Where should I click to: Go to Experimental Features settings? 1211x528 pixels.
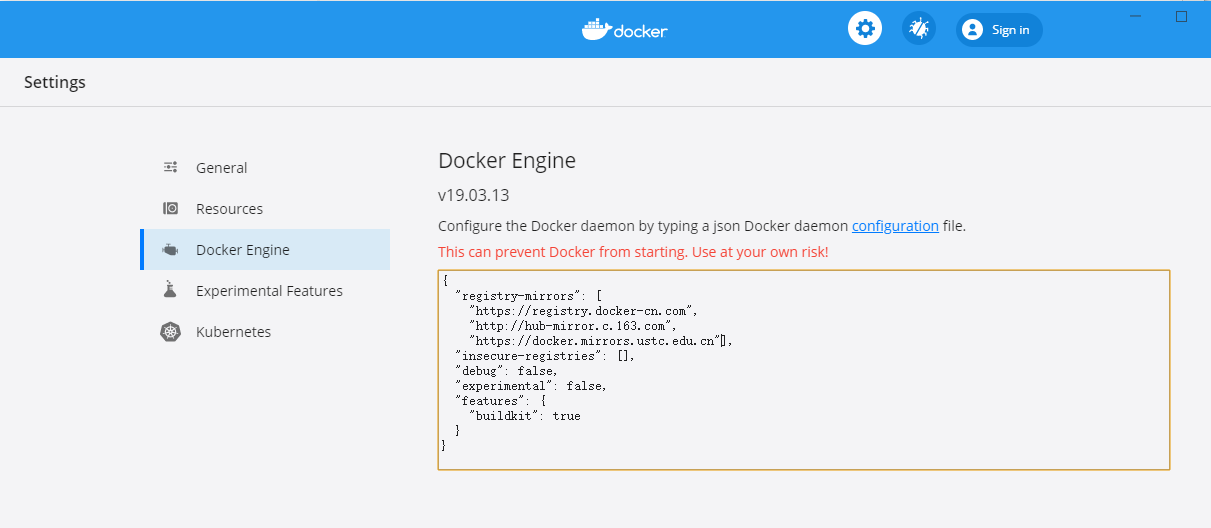pyautogui.click(x=269, y=291)
